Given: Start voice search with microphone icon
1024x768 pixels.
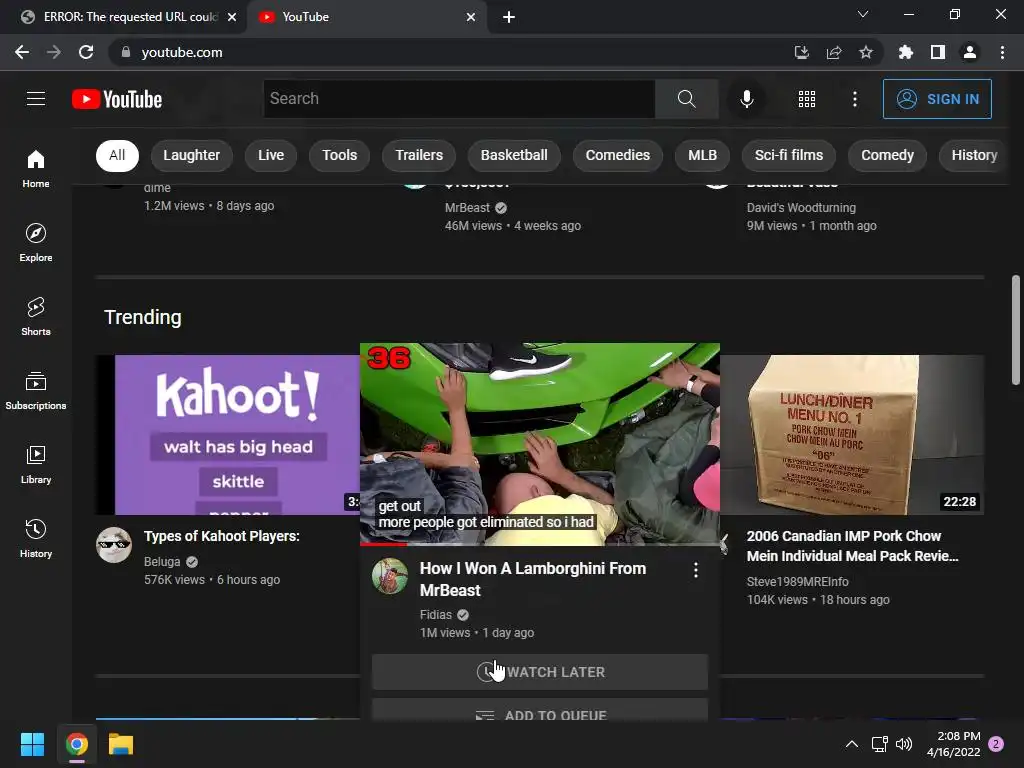Looking at the screenshot, I should tap(746, 99).
